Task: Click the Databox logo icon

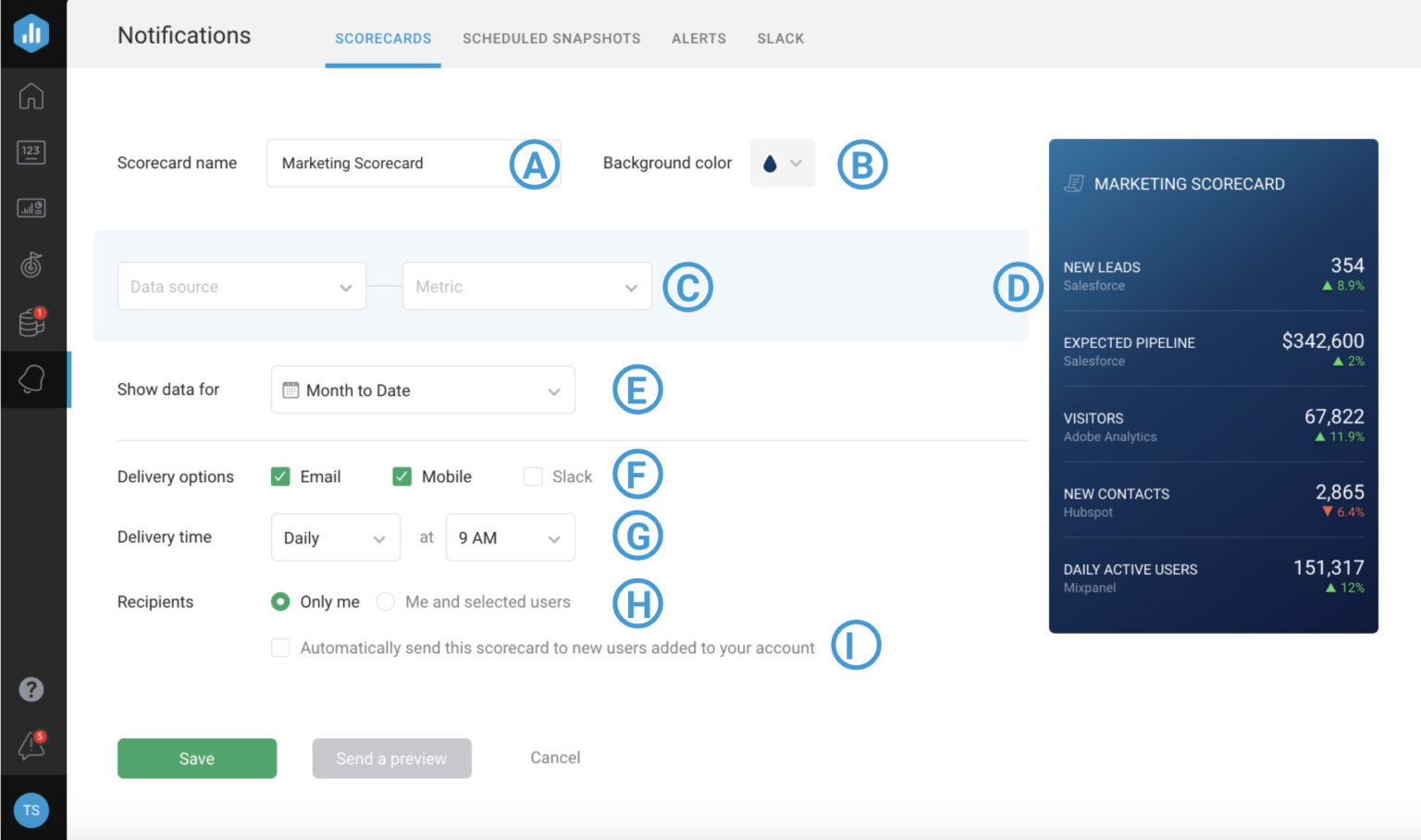Action: tap(31, 33)
